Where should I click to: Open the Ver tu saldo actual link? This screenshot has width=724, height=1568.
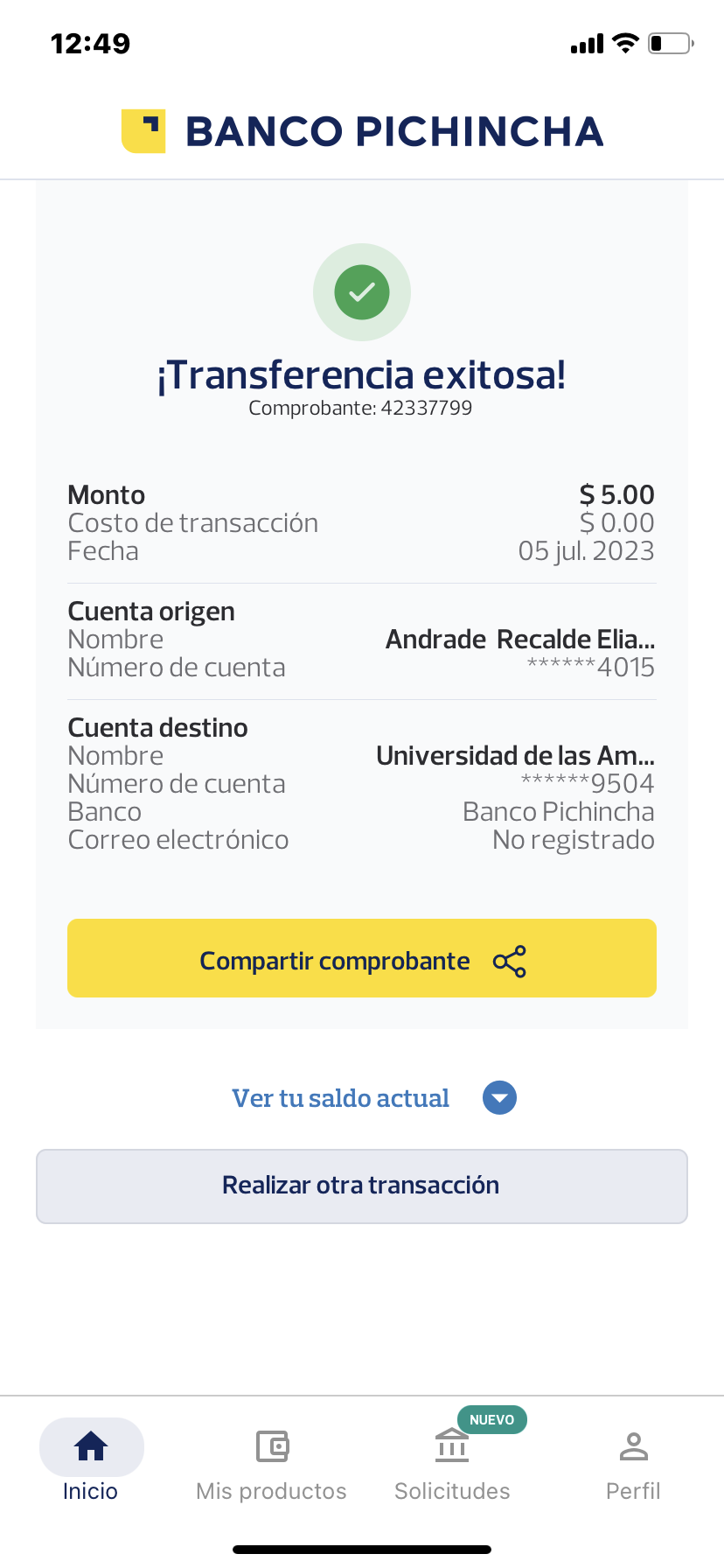click(340, 1098)
